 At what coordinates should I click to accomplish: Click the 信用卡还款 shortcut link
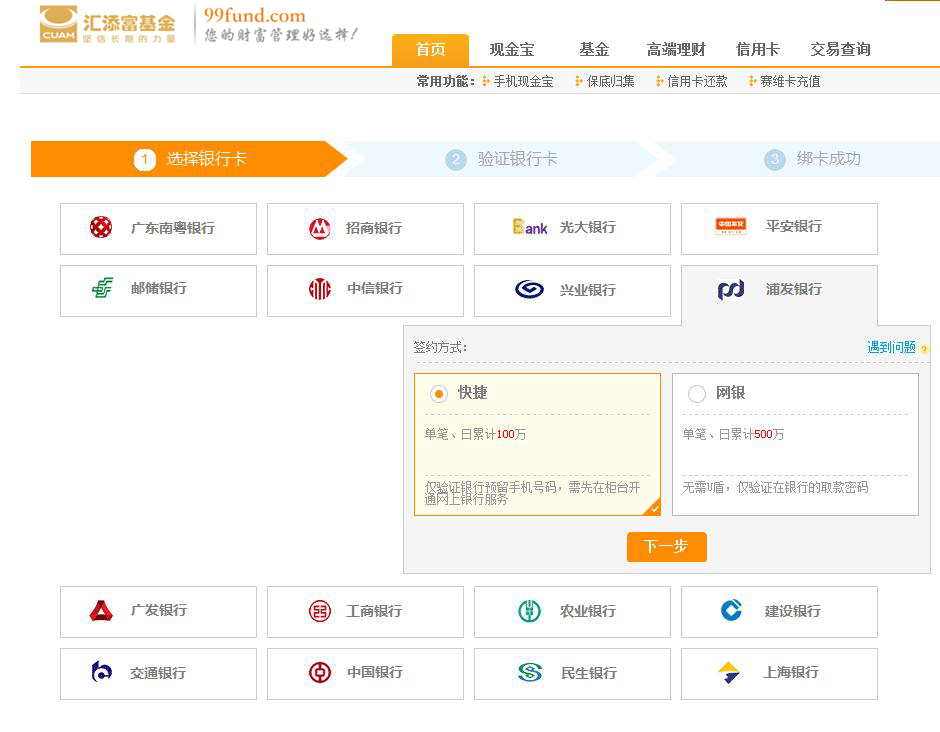pyautogui.click(x=697, y=81)
